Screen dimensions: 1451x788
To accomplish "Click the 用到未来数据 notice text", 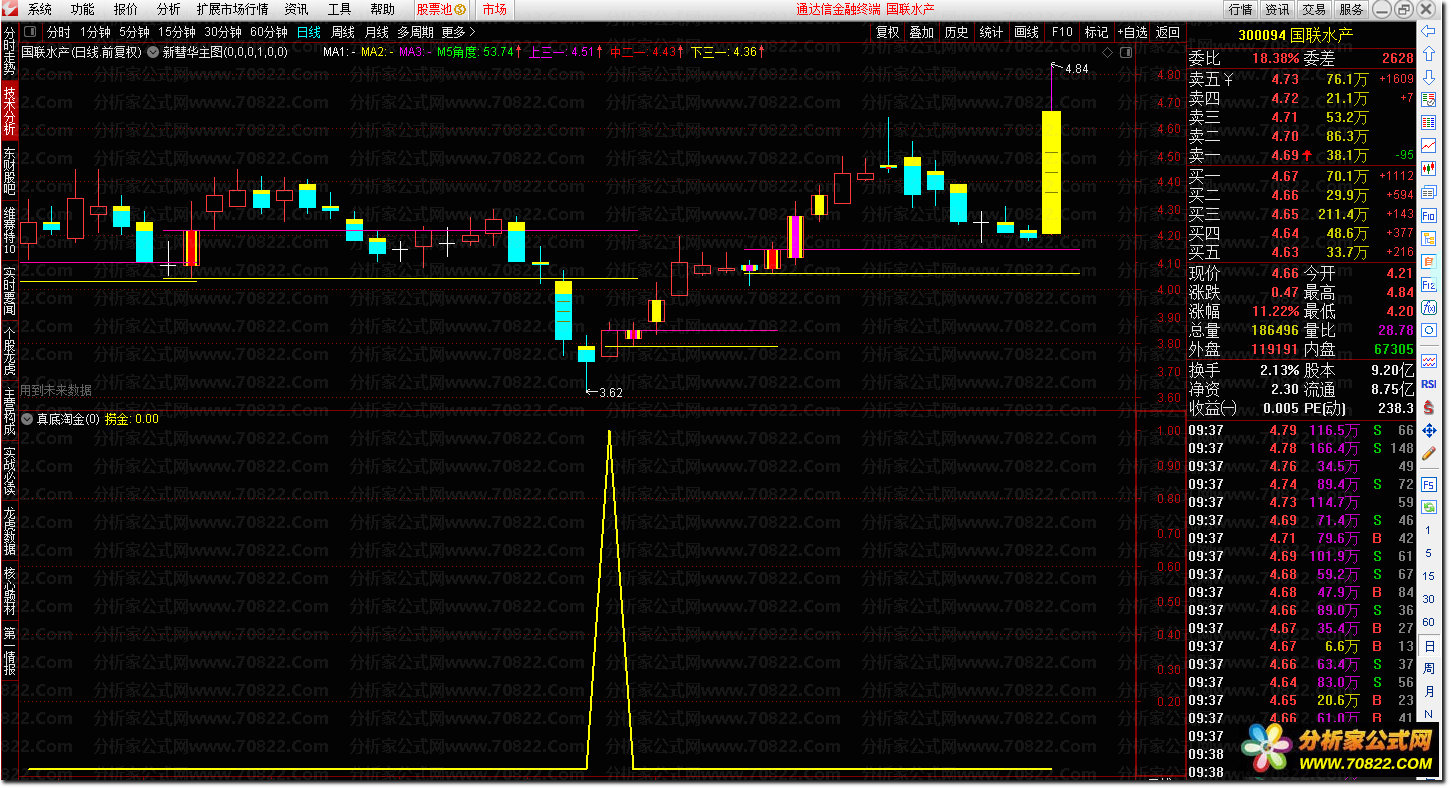I will point(56,390).
